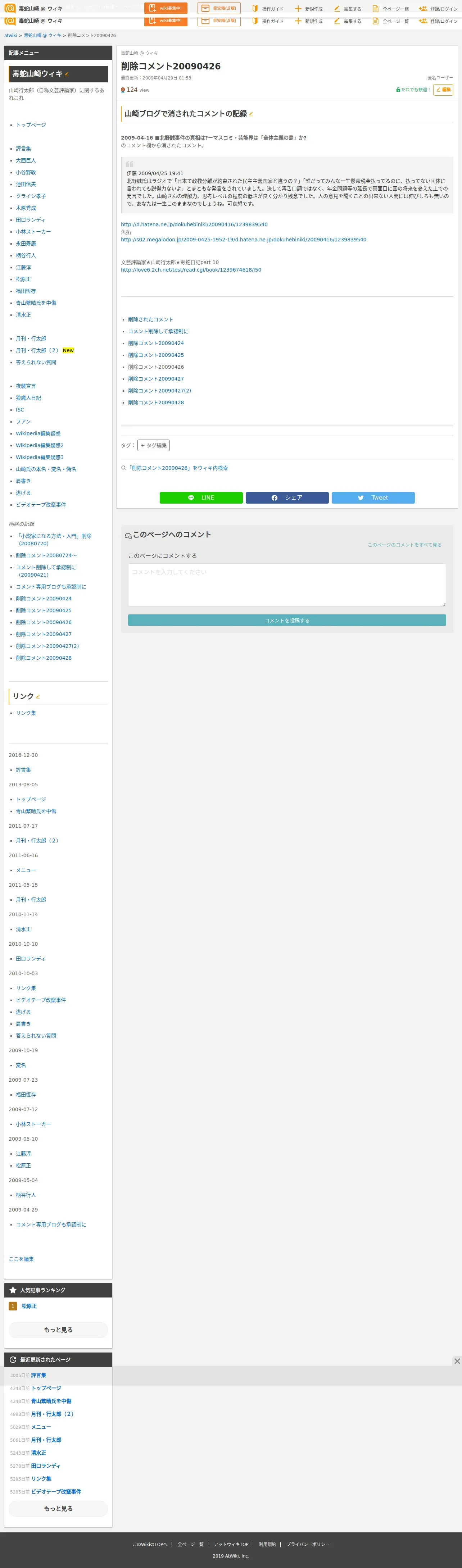462x1568 pixels.
Task: Open 山崎氏の本名・変名・偽名 sidebar link
Action: pos(46,469)
